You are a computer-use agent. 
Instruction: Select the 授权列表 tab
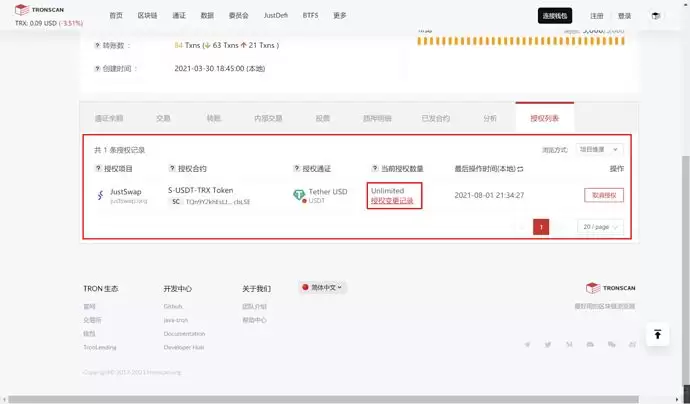click(x=544, y=118)
